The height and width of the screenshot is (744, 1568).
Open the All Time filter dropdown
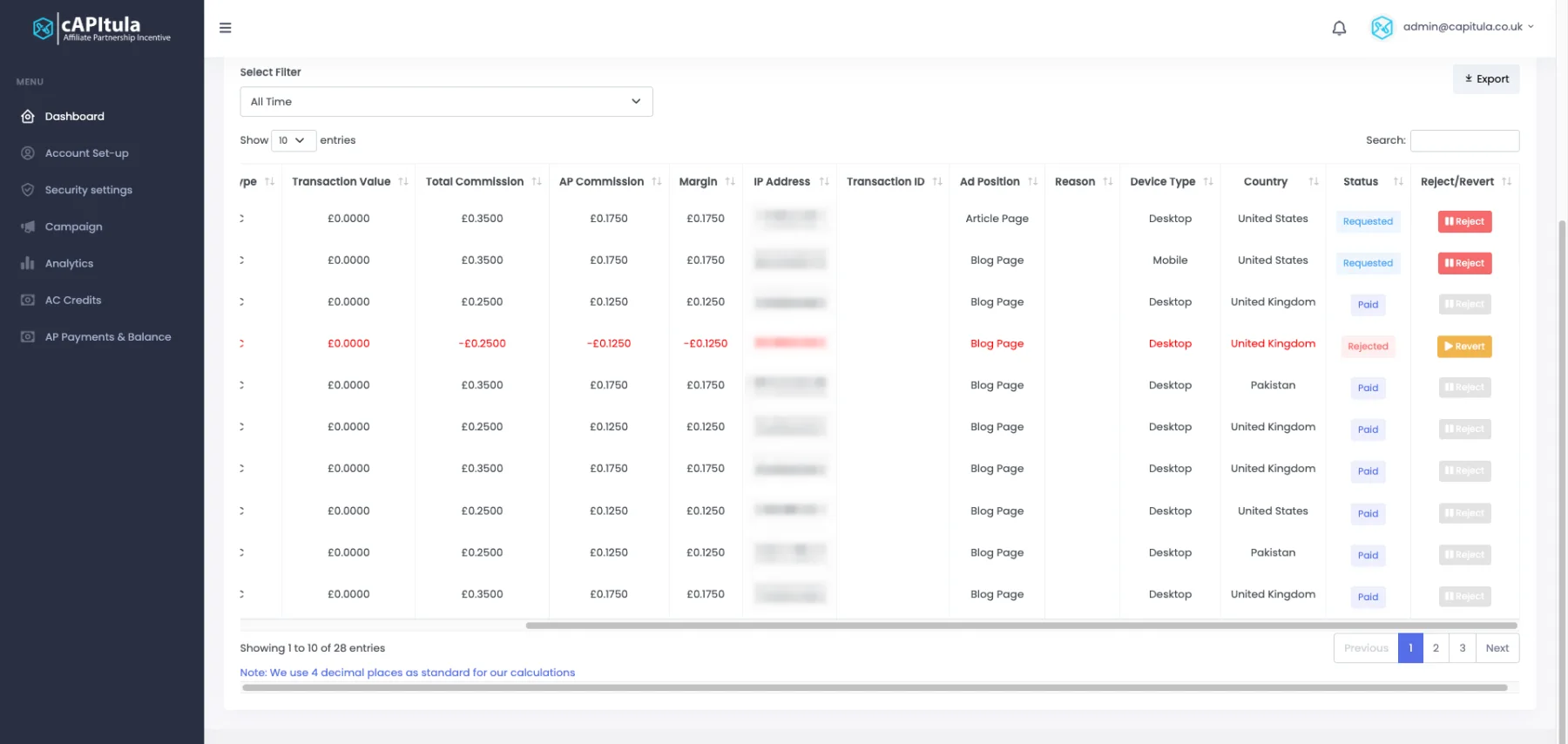click(446, 102)
